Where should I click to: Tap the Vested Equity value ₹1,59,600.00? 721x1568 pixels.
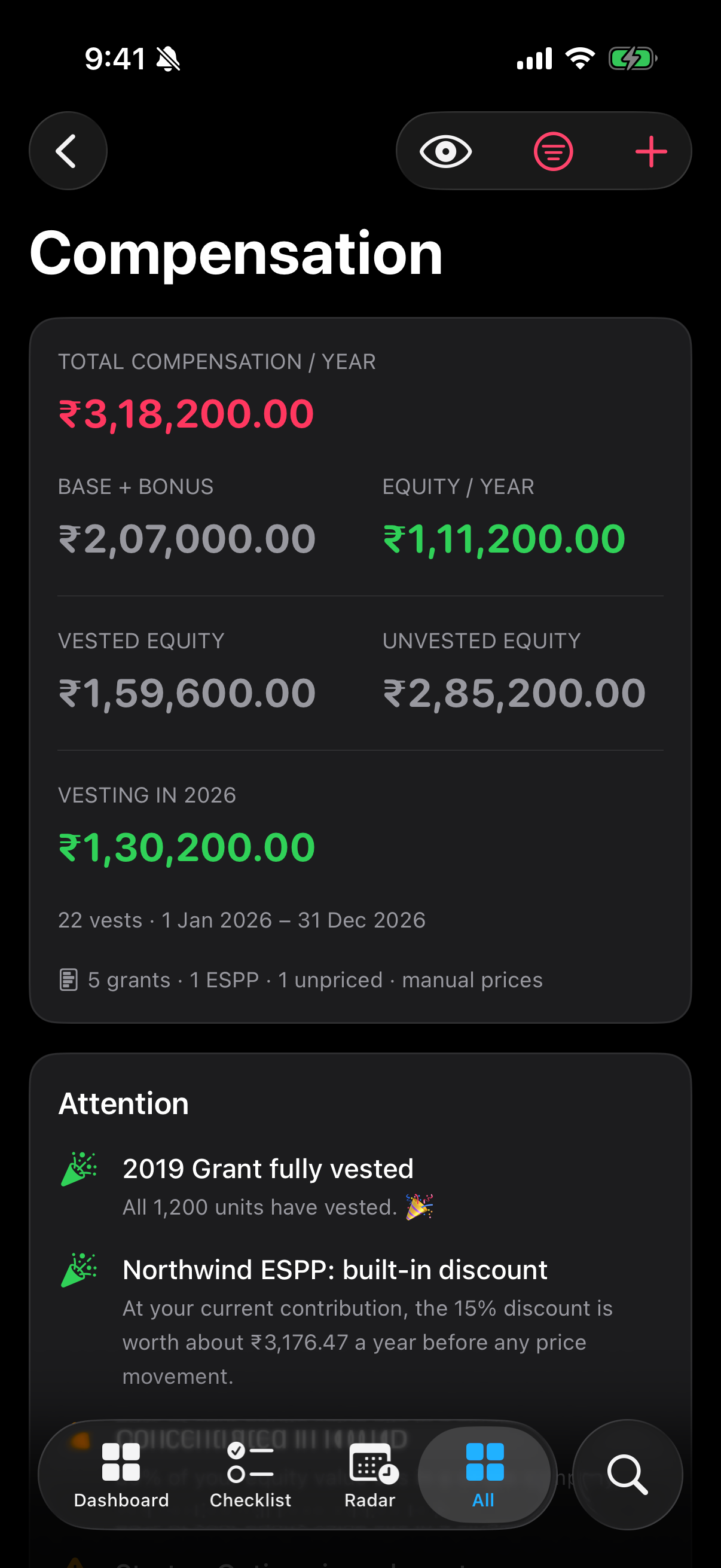coord(187,693)
